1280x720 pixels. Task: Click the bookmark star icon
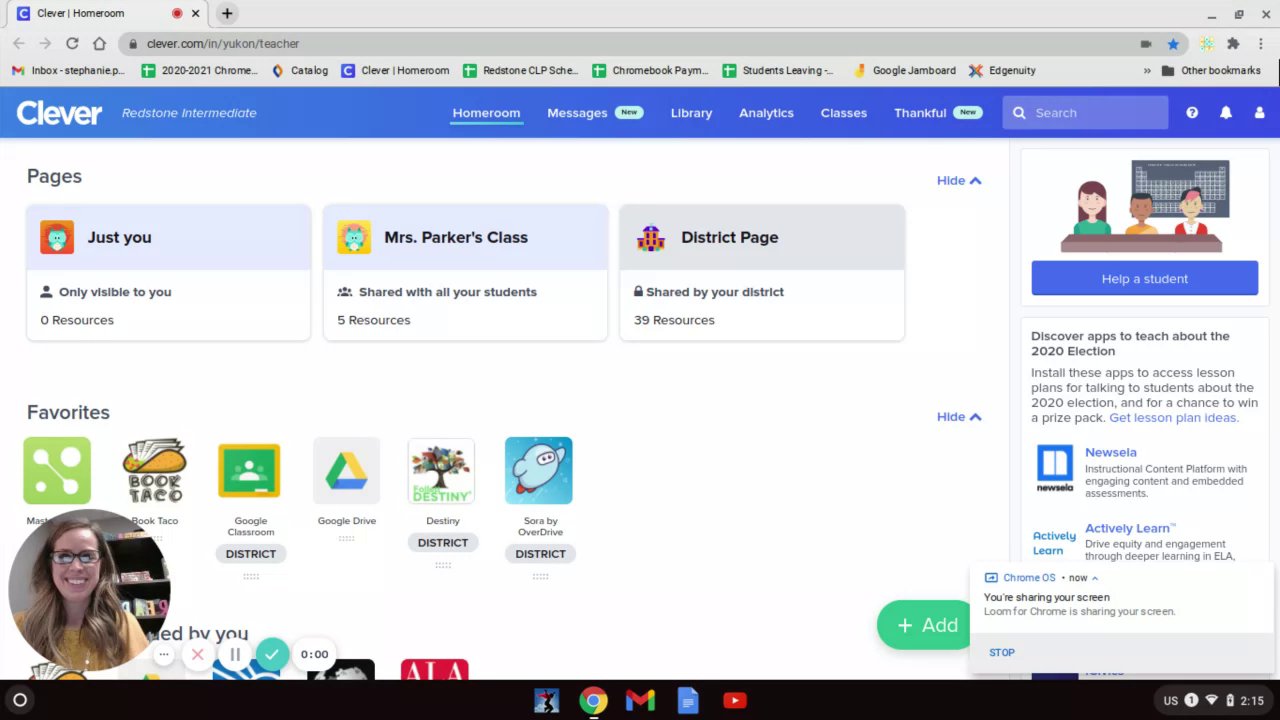[1173, 44]
